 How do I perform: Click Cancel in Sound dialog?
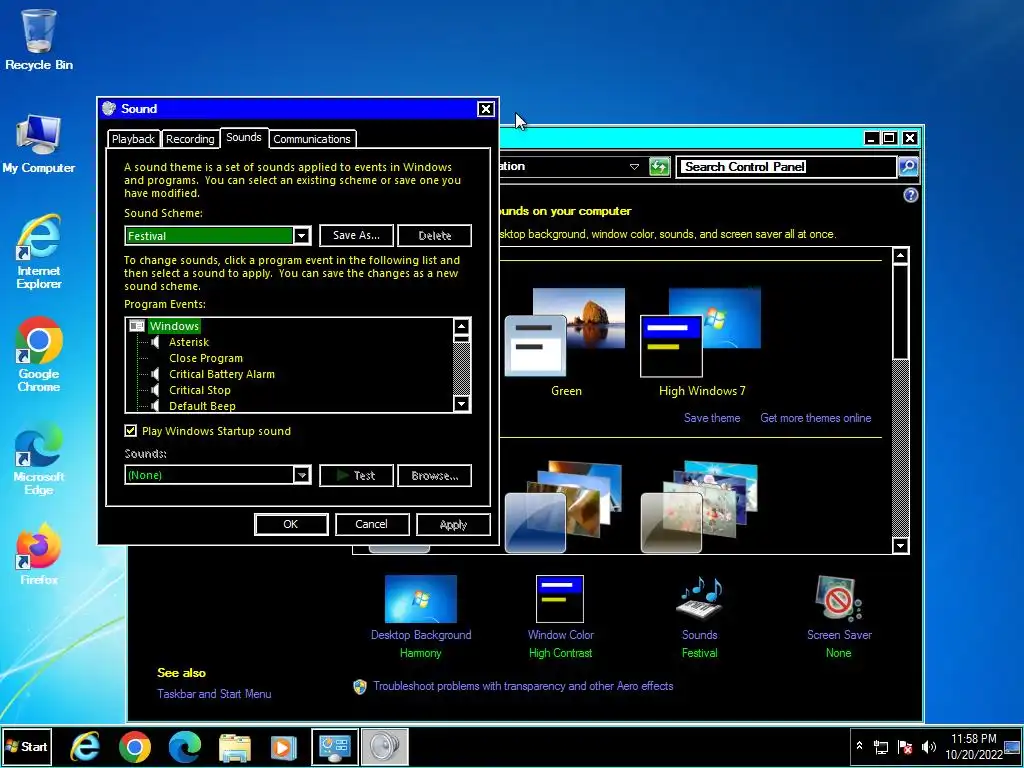tap(372, 524)
